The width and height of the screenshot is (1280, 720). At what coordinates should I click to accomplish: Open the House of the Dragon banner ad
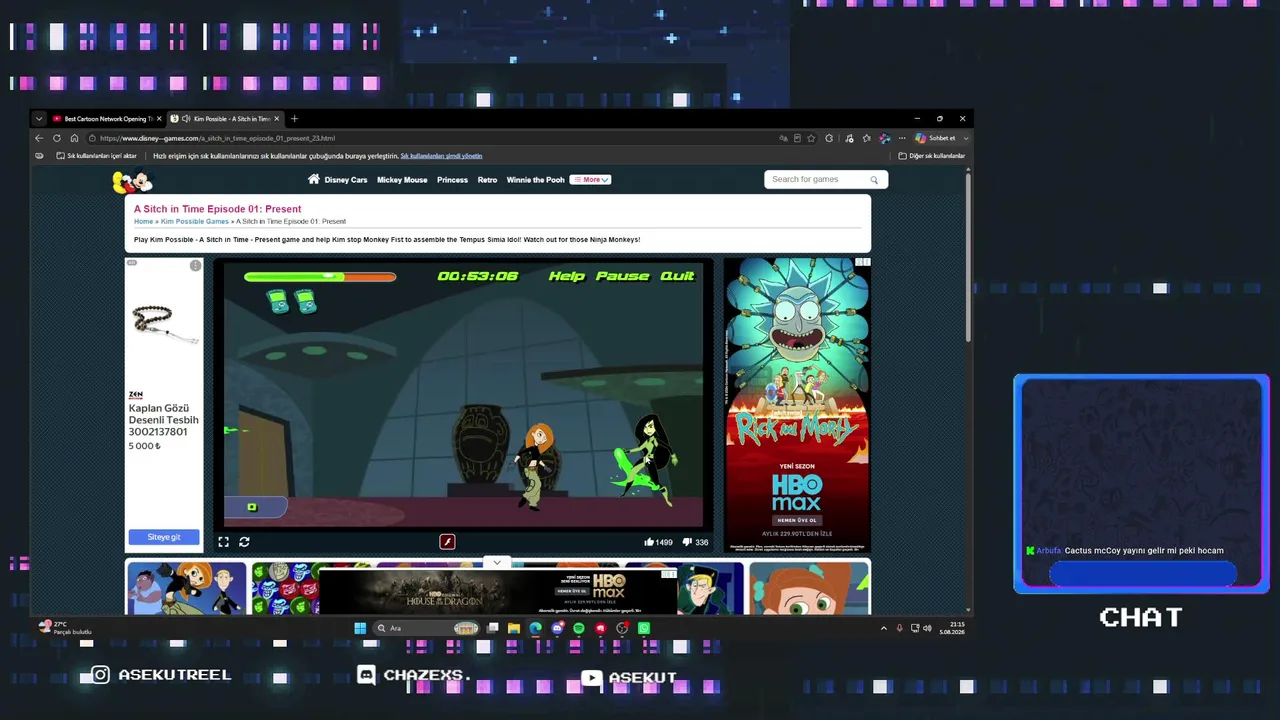click(497, 591)
